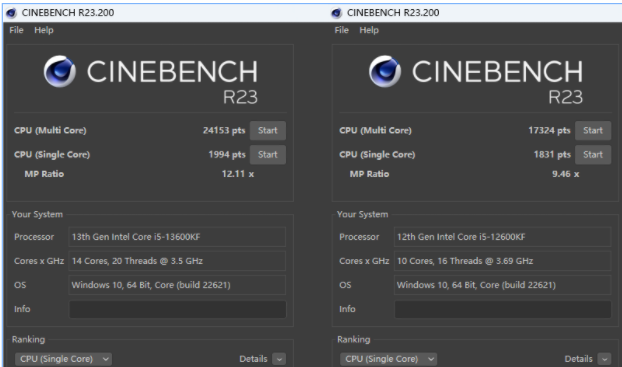Screen dimensions: 622x367
Task: Expand the Details arrow in left window
Action: [279, 359]
